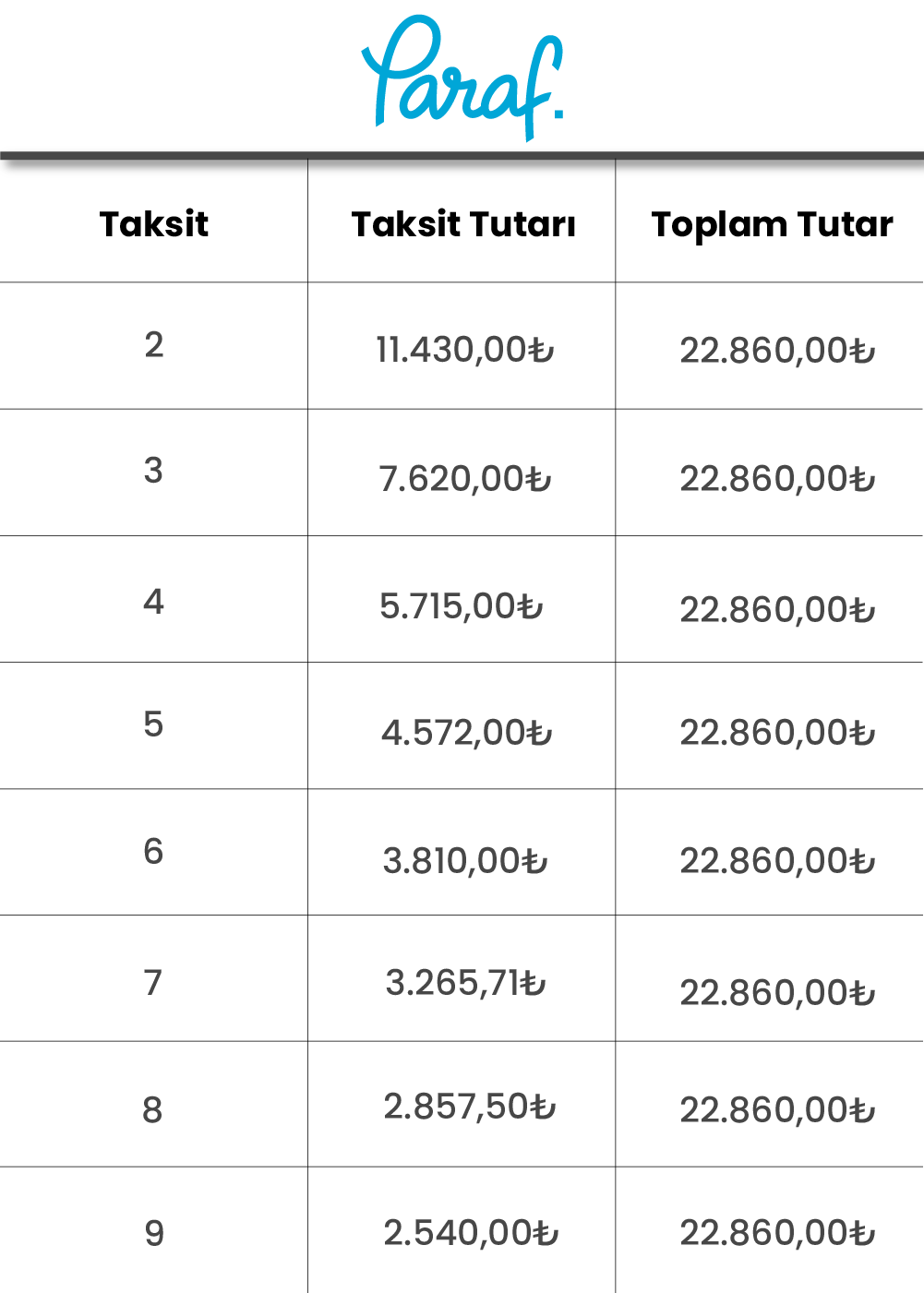The width and height of the screenshot is (924, 1293).
Task: Click the Paraf logo
Action: 462,78
